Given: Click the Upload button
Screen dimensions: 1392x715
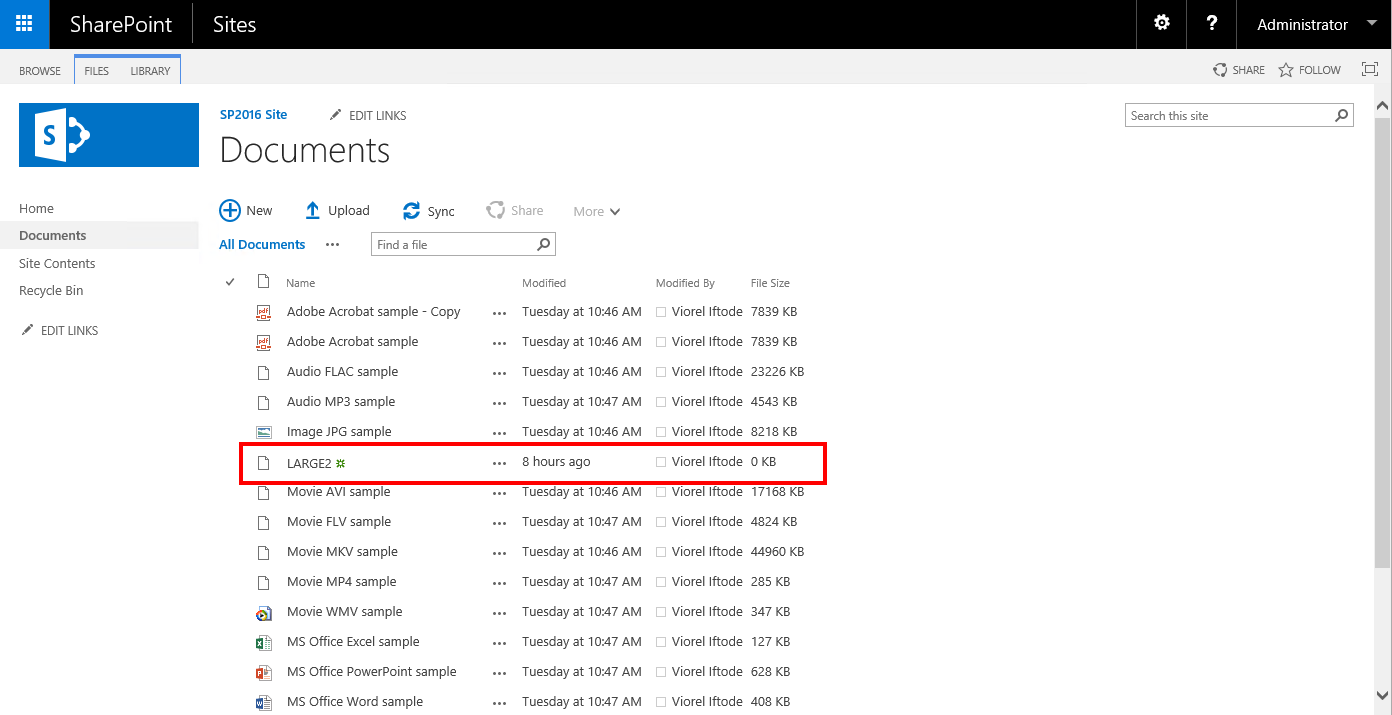Looking at the screenshot, I should click(x=337, y=210).
